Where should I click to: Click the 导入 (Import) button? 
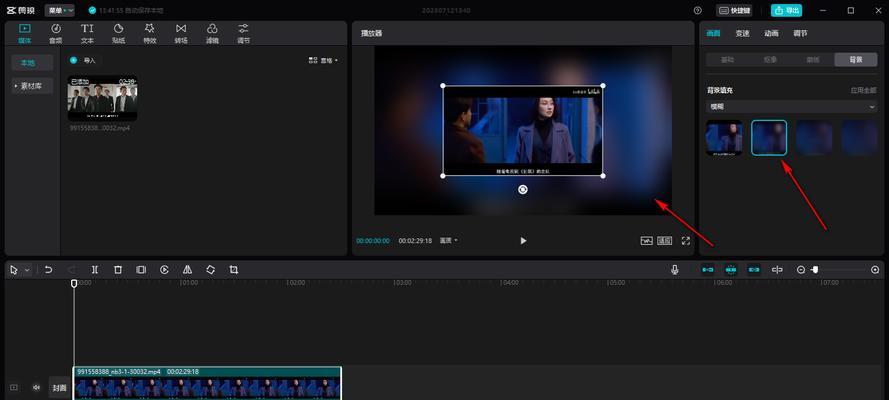point(83,60)
